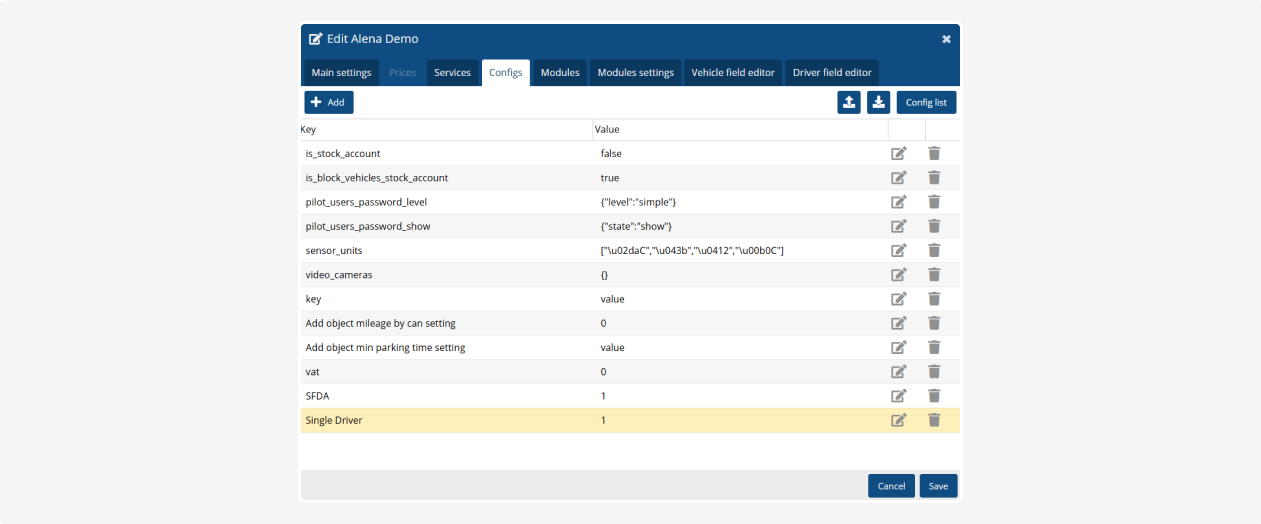Cancel editing with the Cancel button

(x=891, y=486)
